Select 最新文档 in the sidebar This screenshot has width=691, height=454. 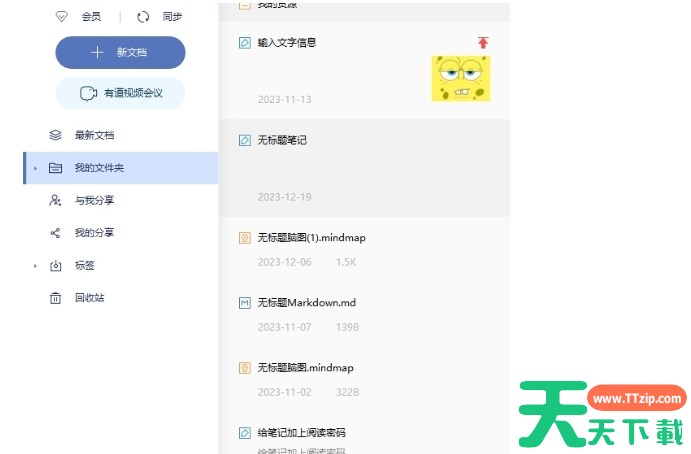(x=100, y=135)
